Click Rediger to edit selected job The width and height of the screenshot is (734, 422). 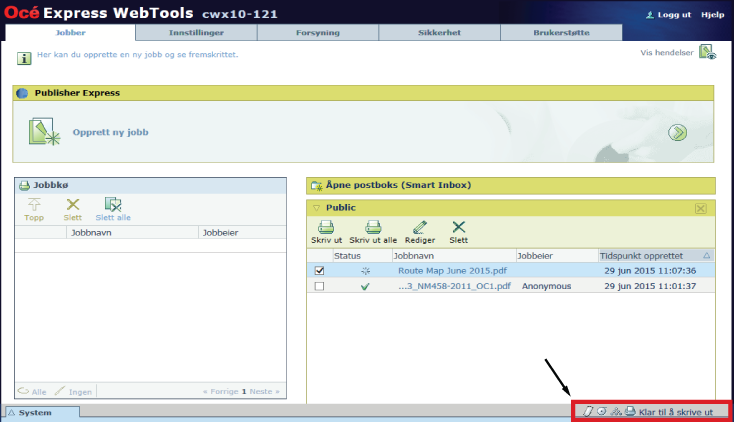click(x=420, y=232)
